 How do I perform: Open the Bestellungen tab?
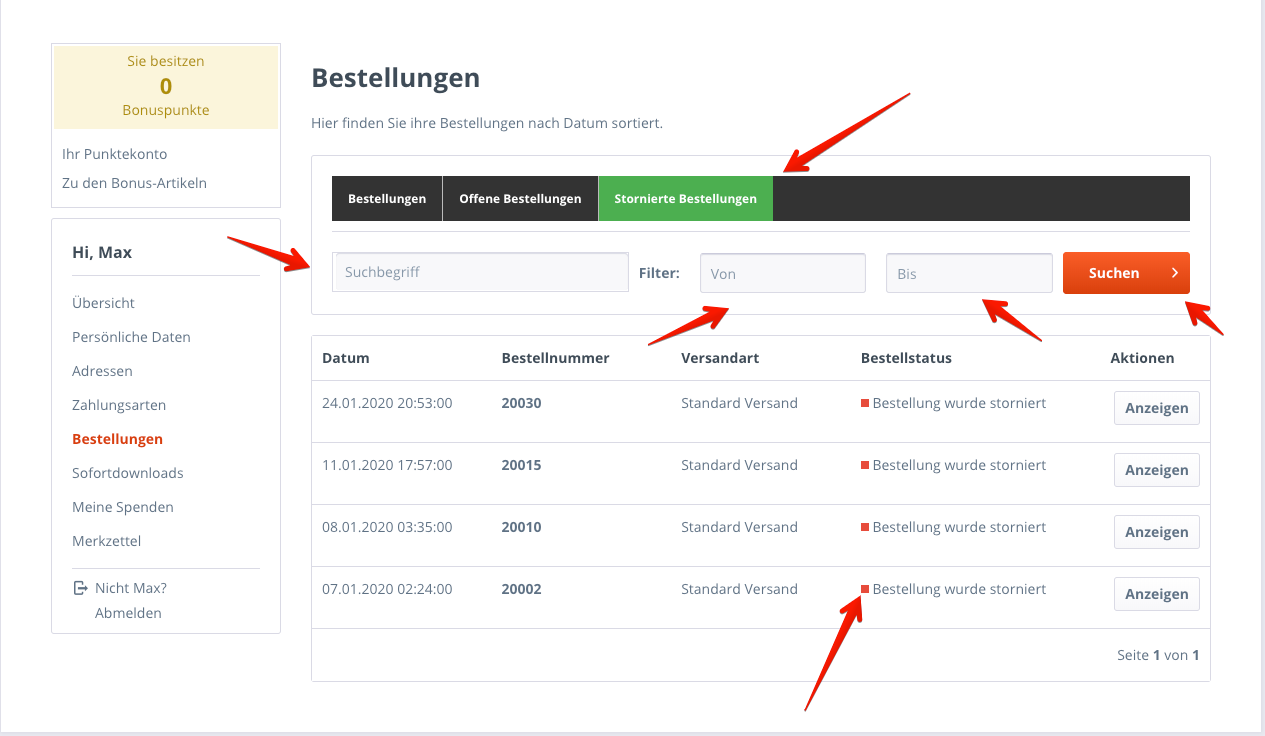[x=387, y=199]
